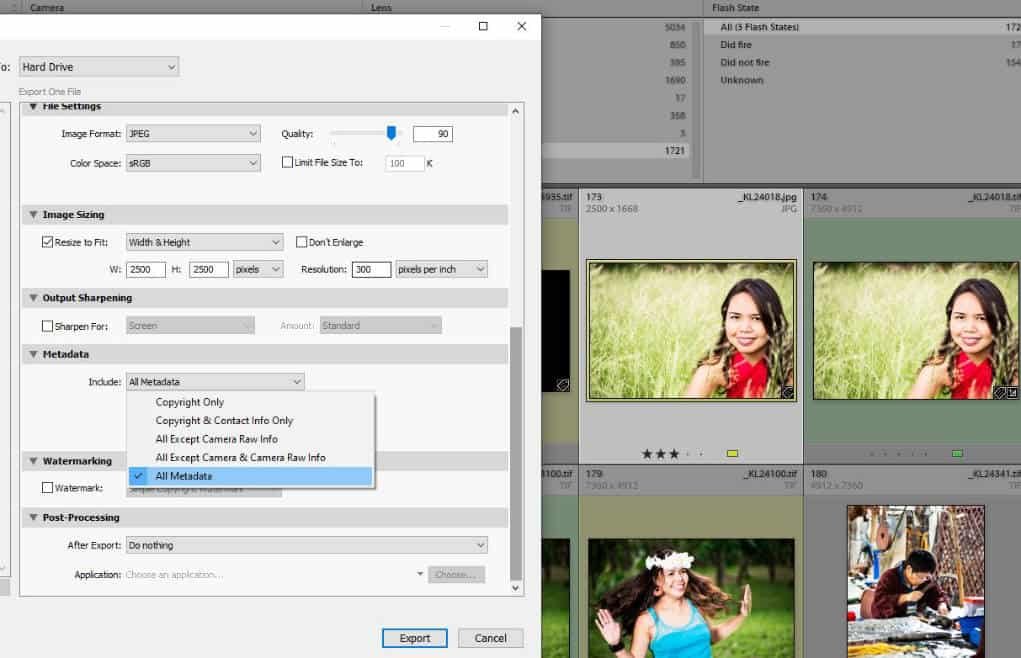Click green color label on photo 174

[957, 454]
